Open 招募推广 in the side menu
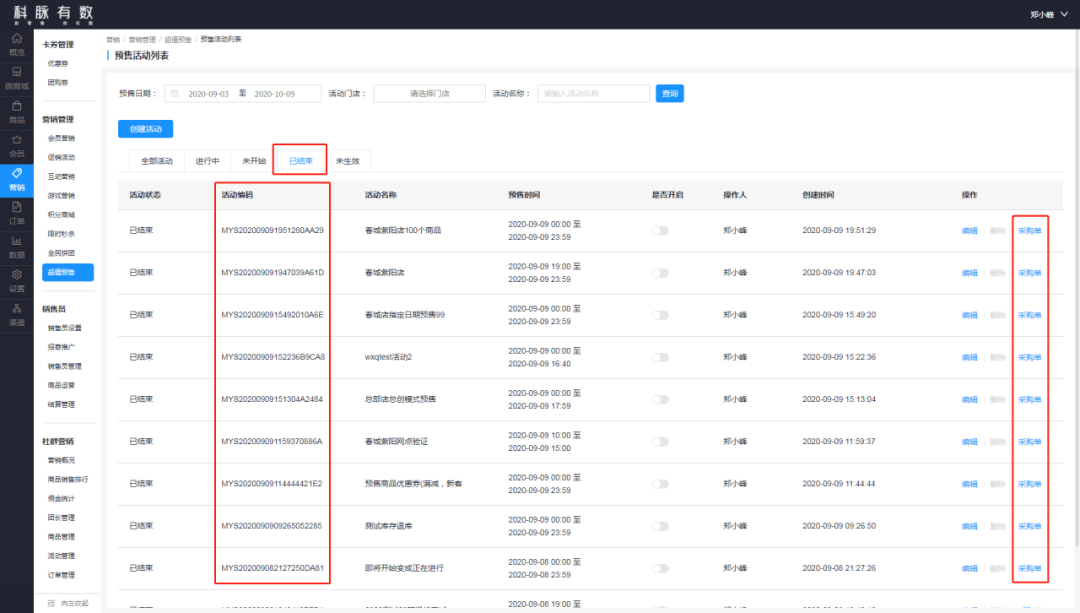Image resolution: width=1080 pixels, height=613 pixels. [x=61, y=347]
